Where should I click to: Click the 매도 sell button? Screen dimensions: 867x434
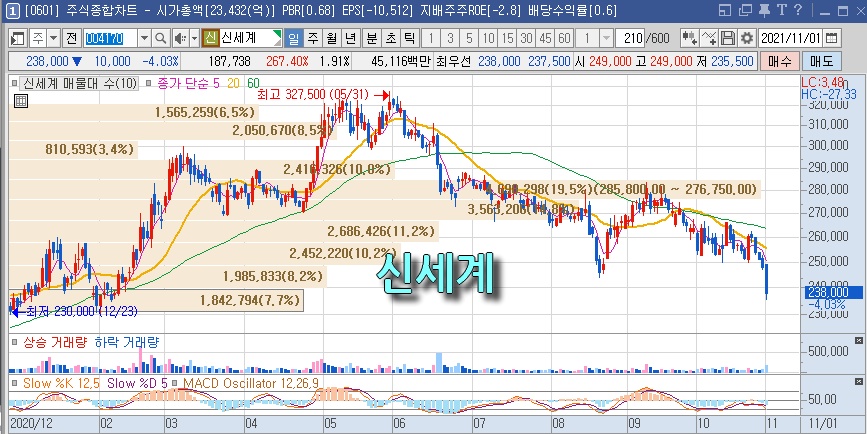822,61
